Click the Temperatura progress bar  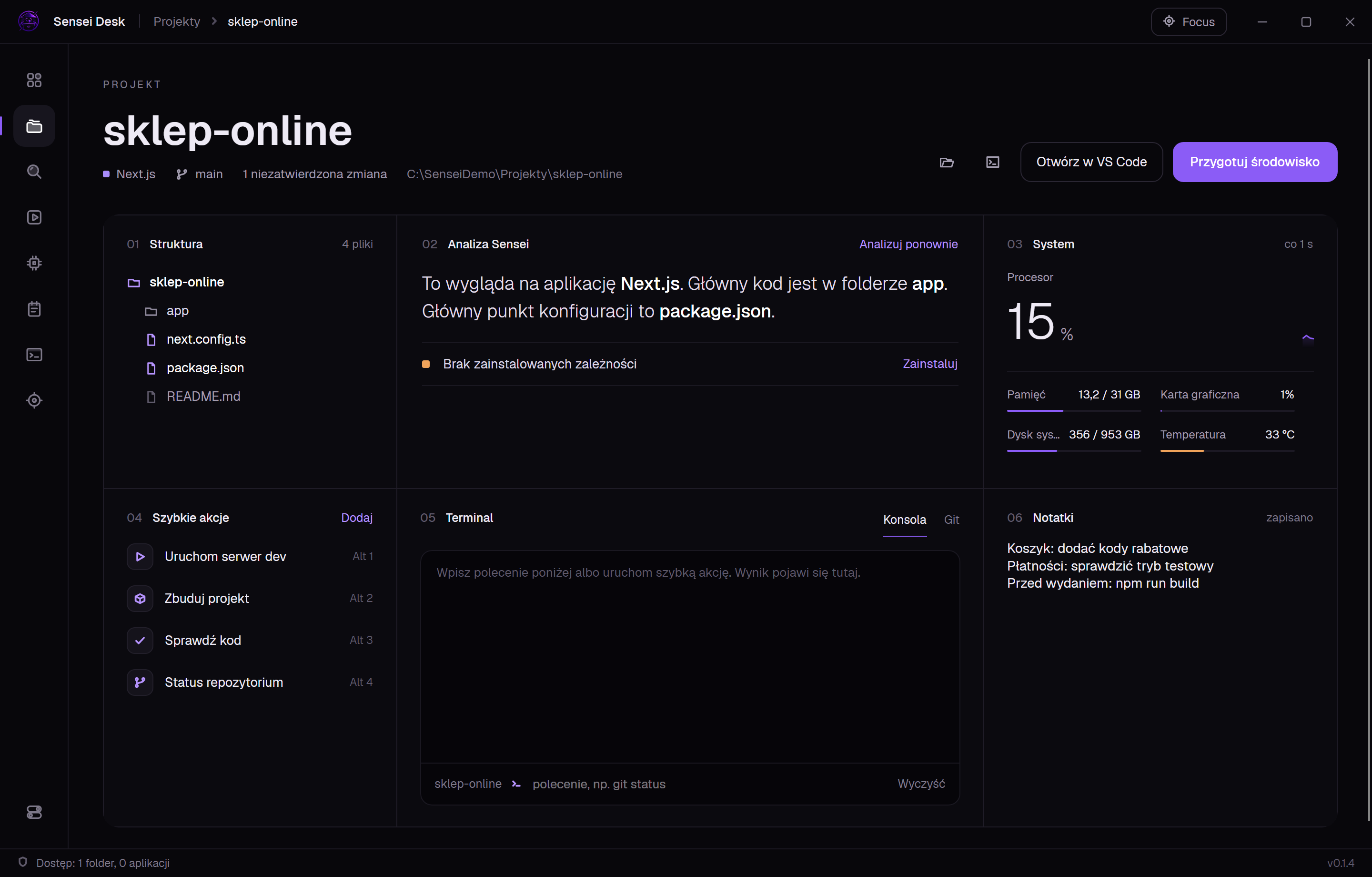[x=1227, y=450]
